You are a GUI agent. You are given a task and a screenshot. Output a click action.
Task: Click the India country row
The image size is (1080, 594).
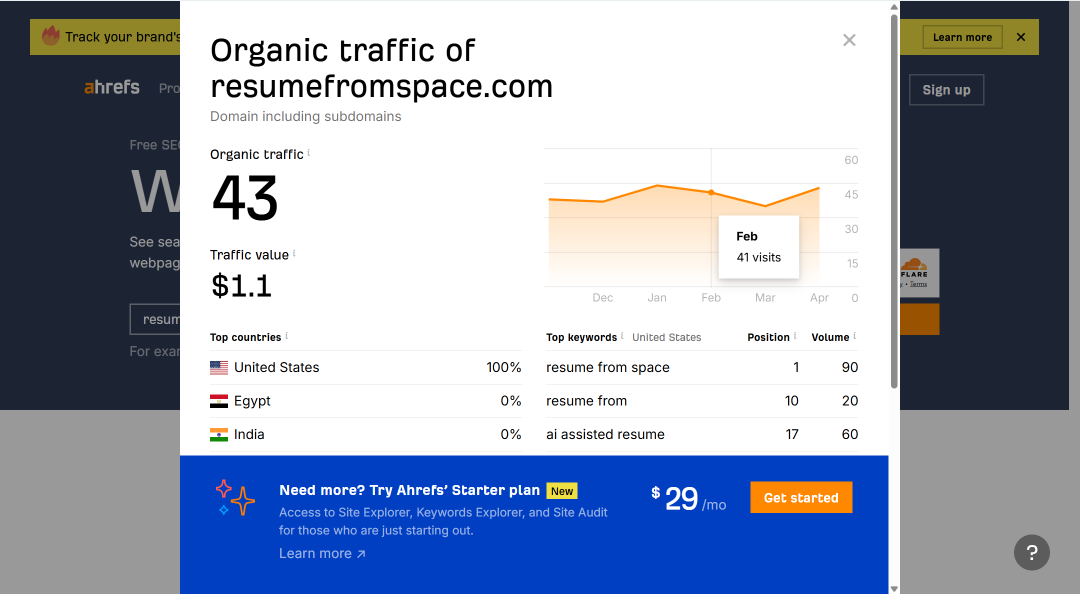[366, 435]
